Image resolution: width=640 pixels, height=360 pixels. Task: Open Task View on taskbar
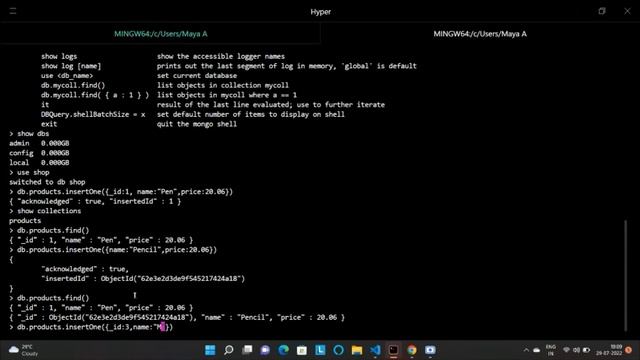[247, 350]
